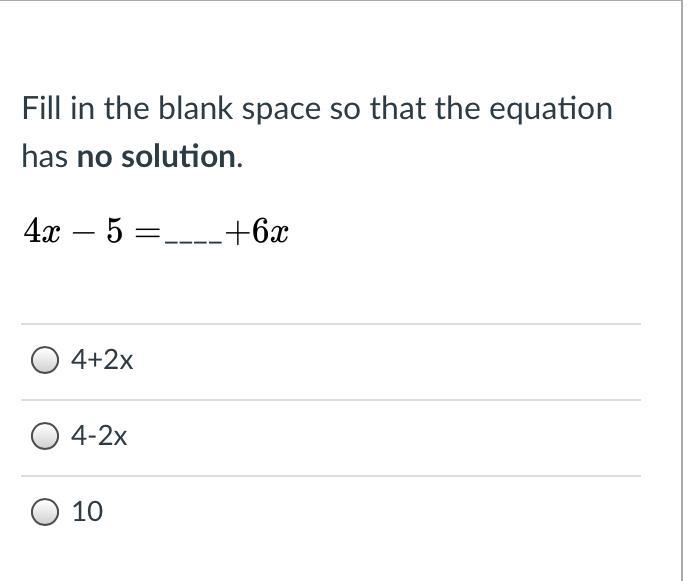
Task: Select the 4+2x radio button
Action: [44, 360]
